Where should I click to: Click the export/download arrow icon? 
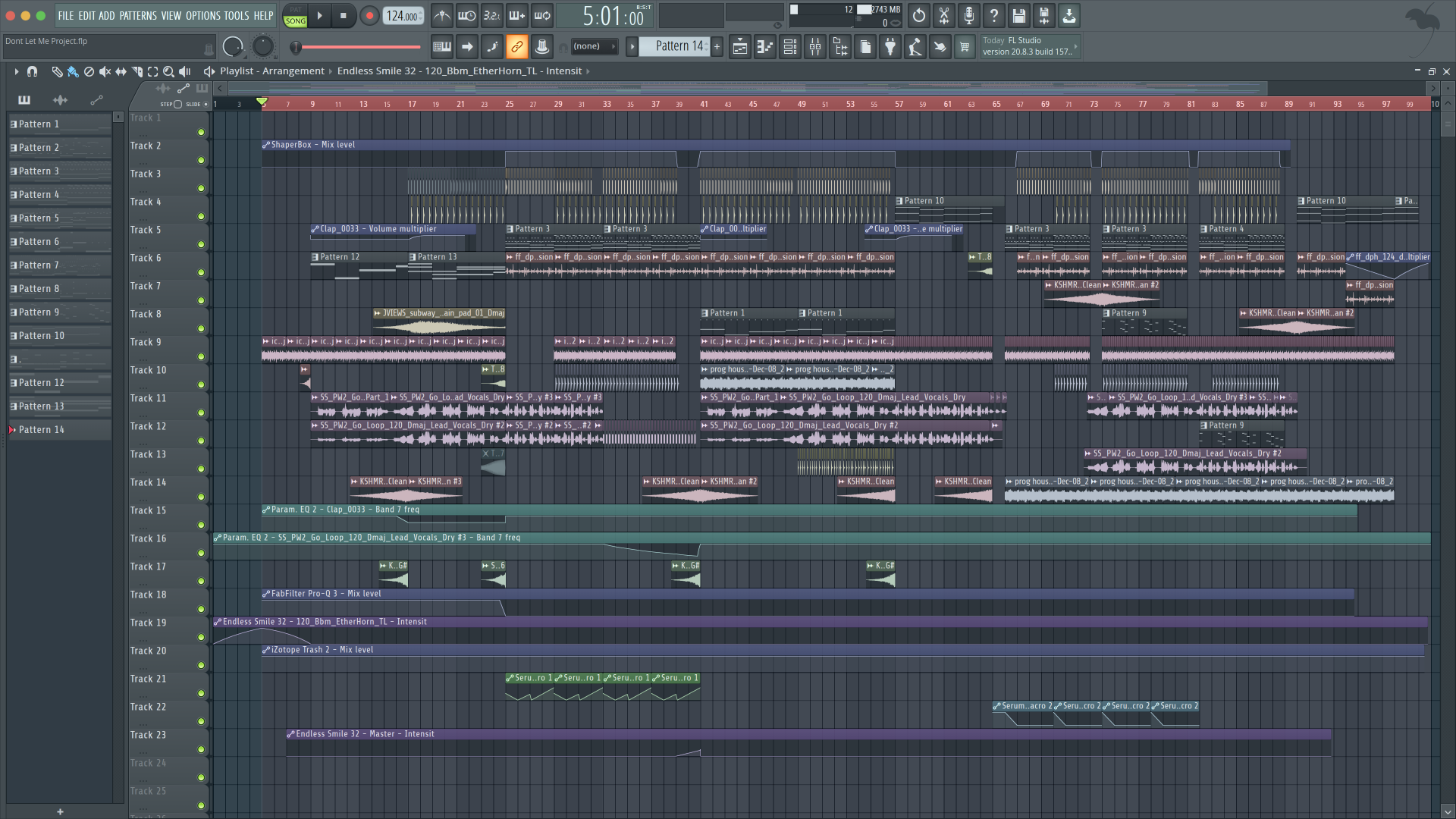(1069, 15)
